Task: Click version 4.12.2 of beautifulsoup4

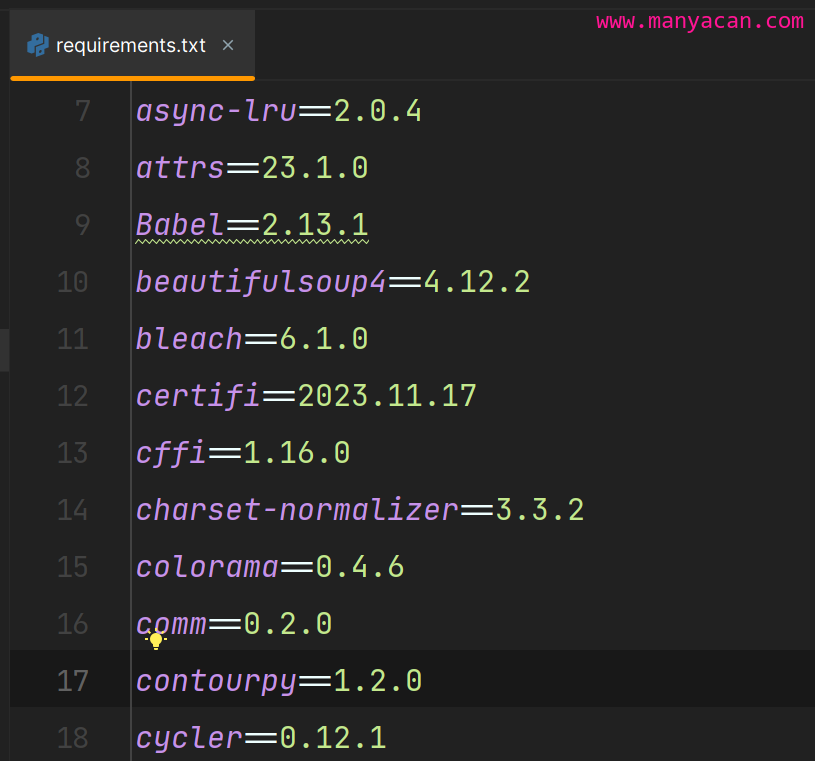Action: 477,282
